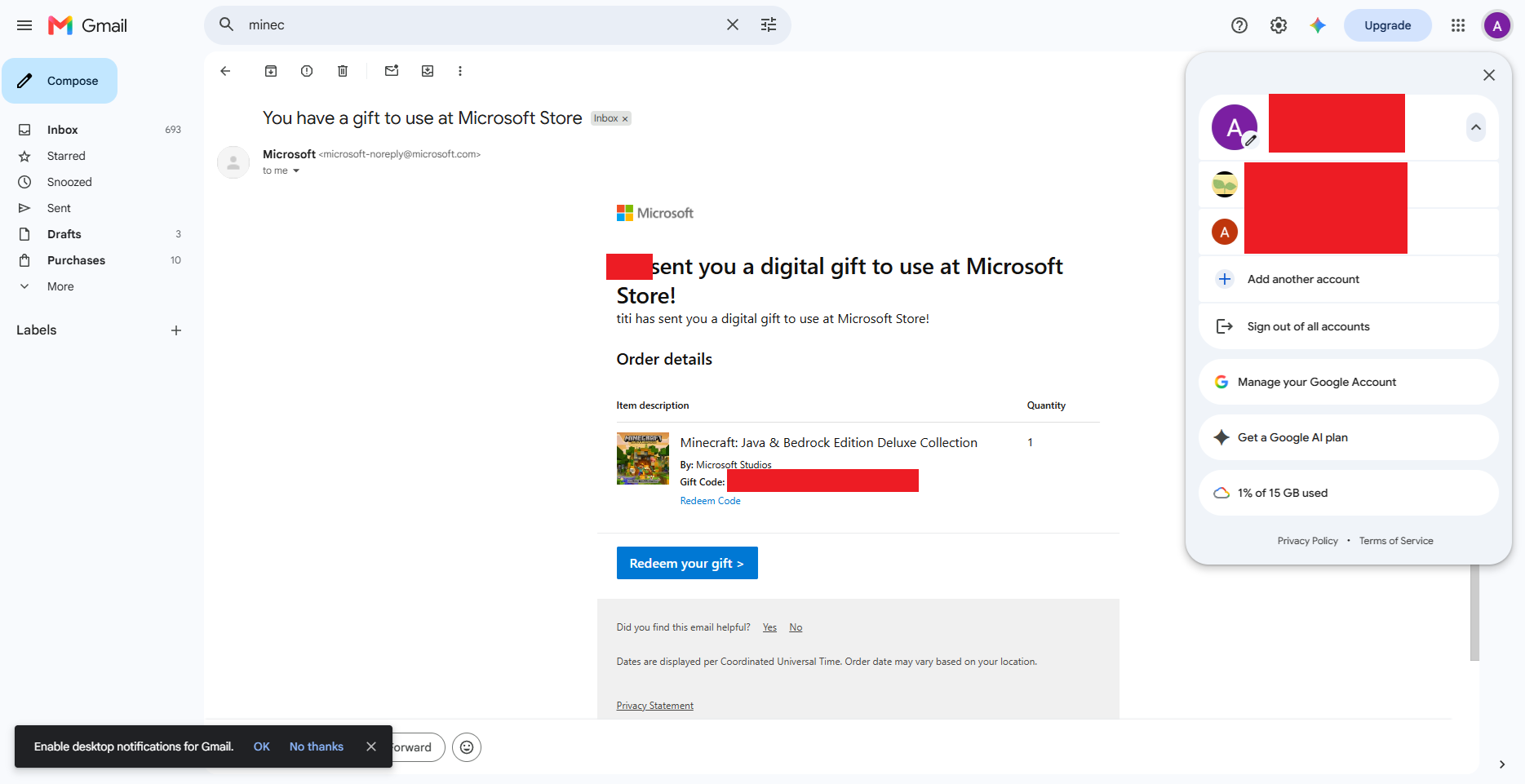Follow the Redeem Code link
The height and width of the screenshot is (784, 1525).
pos(711,501)
